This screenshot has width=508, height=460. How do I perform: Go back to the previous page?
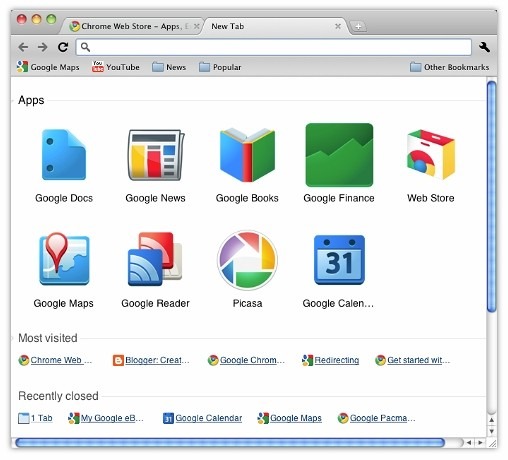23,47
